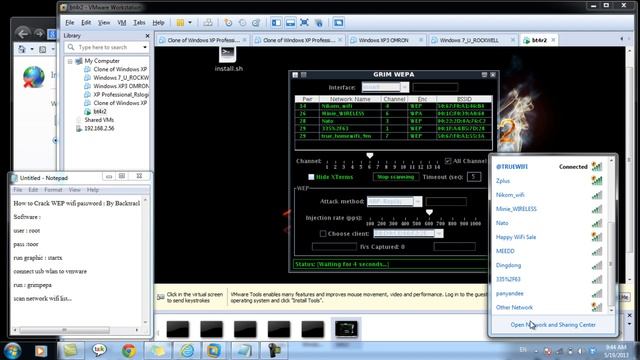Switch to the Windows 7_U_ROCKWELL tab

(x=469, y=40)
